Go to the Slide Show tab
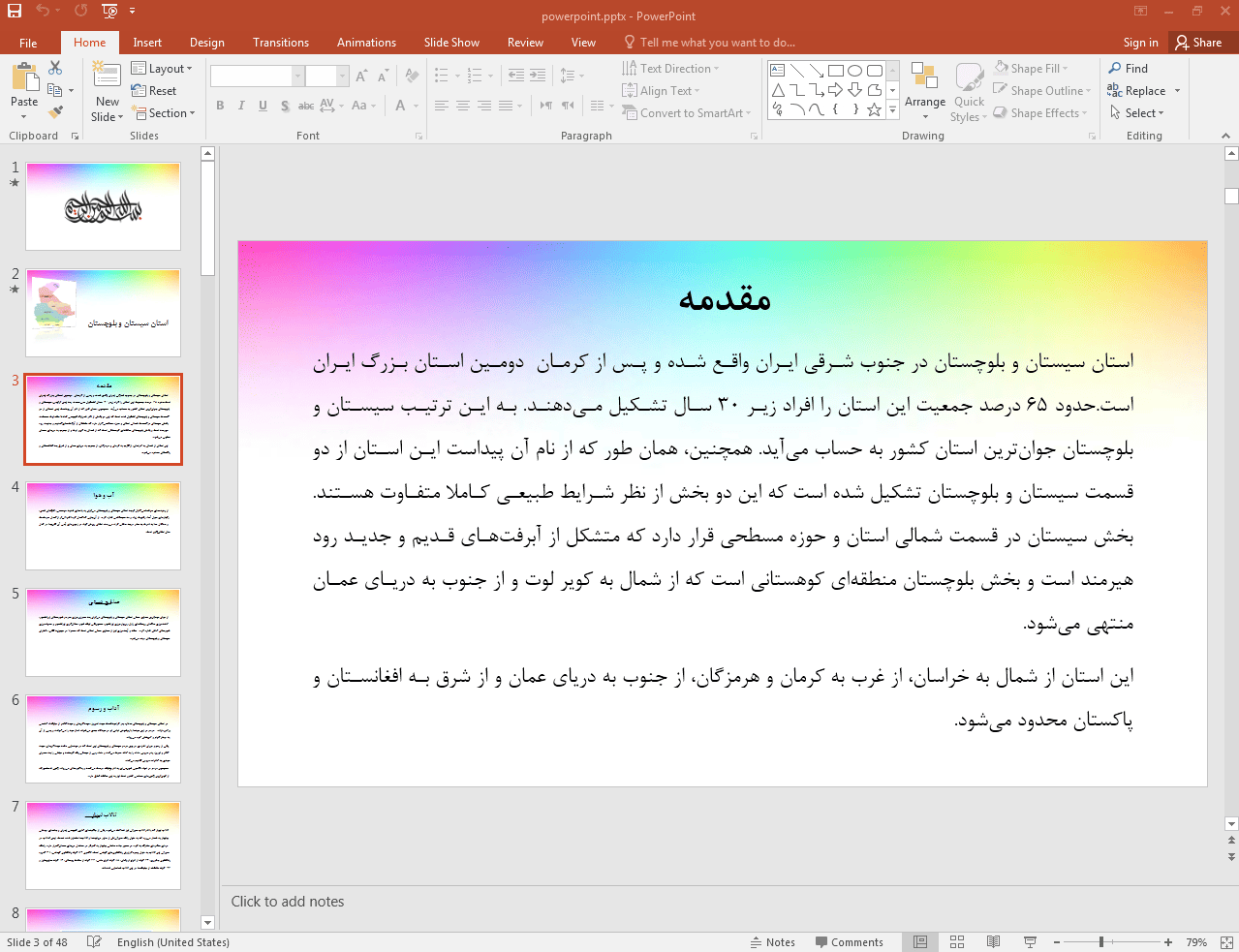The height and width of the screenshot is (952, 1239). pos(451,43)
